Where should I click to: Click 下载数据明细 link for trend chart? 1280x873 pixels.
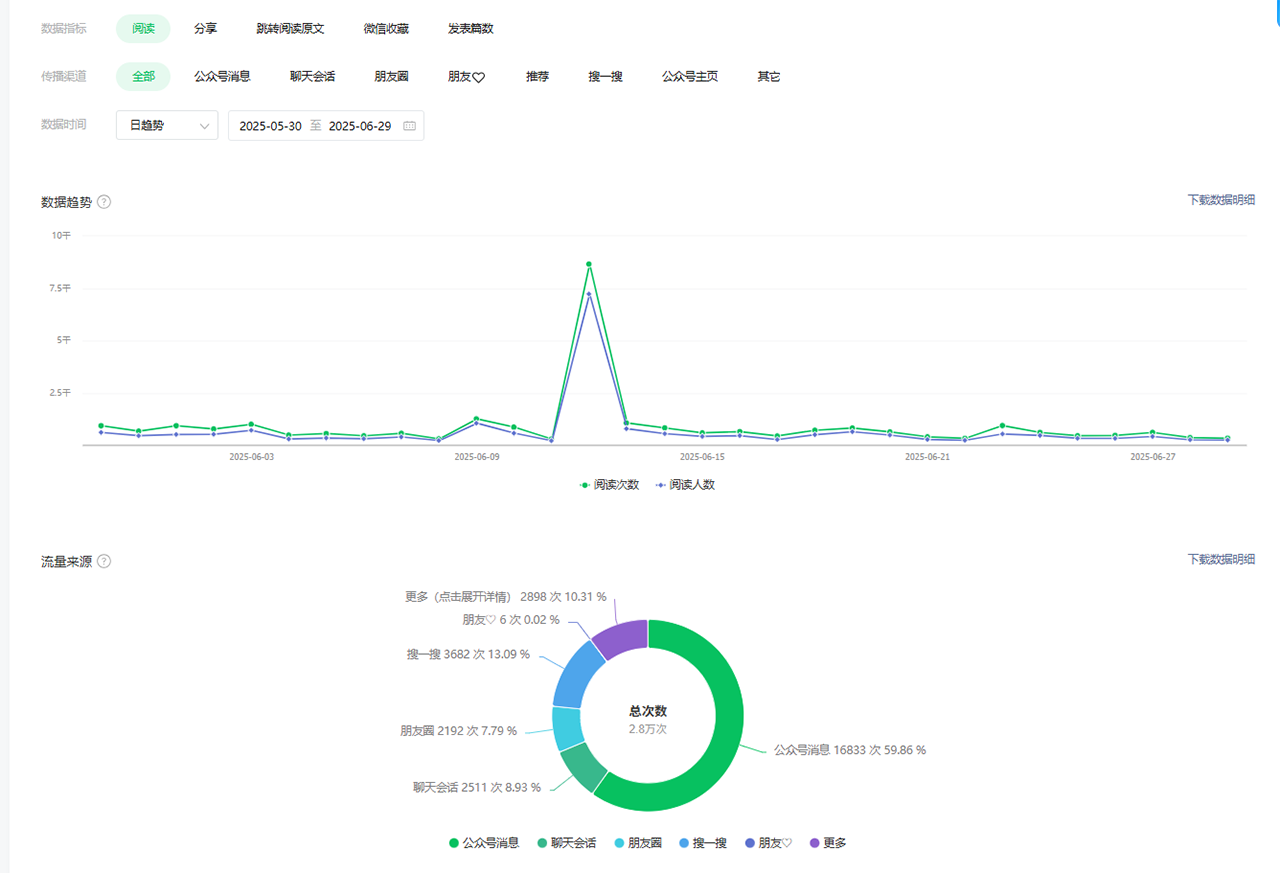[1220, 200]
